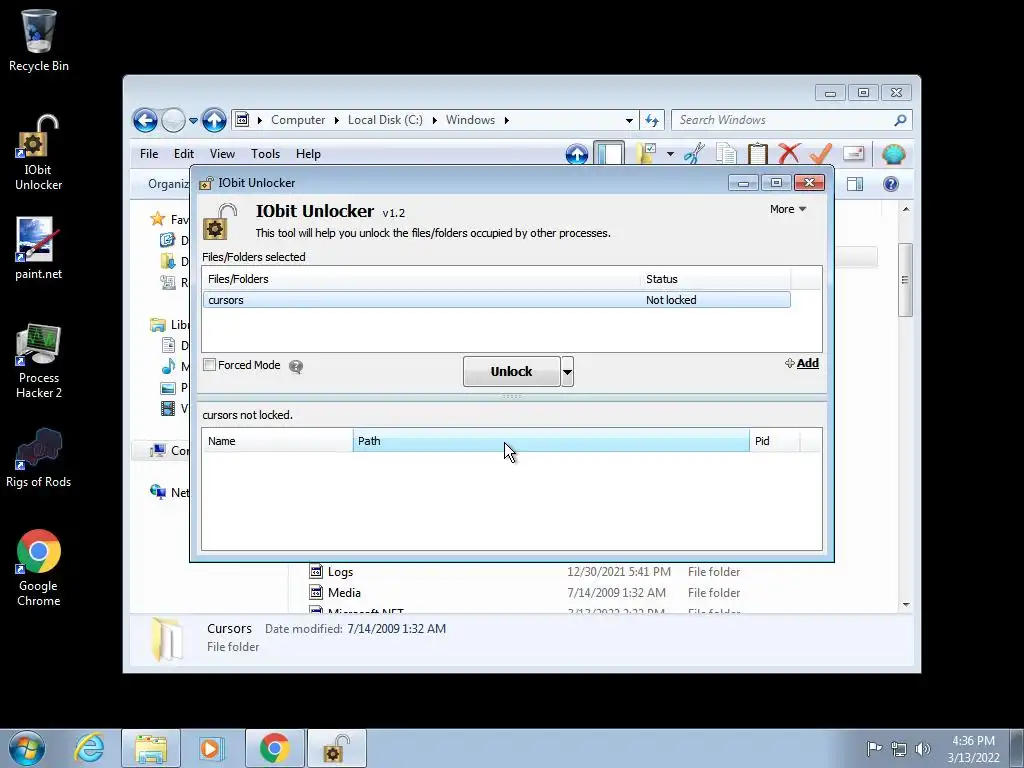
Task: Enable the Forced Mode checkbox
Action: pyautogui.click(x=210, y=365)
